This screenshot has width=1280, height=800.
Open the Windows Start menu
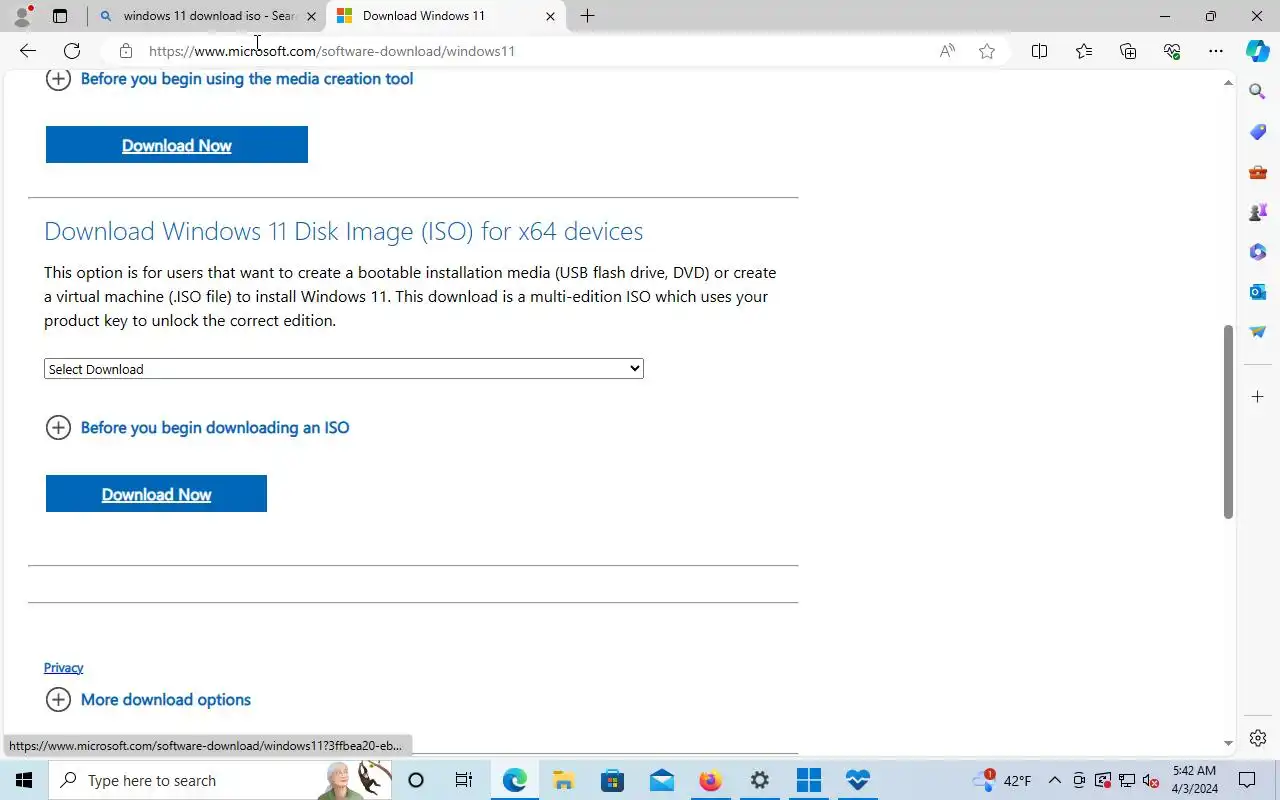click(24, 780)
